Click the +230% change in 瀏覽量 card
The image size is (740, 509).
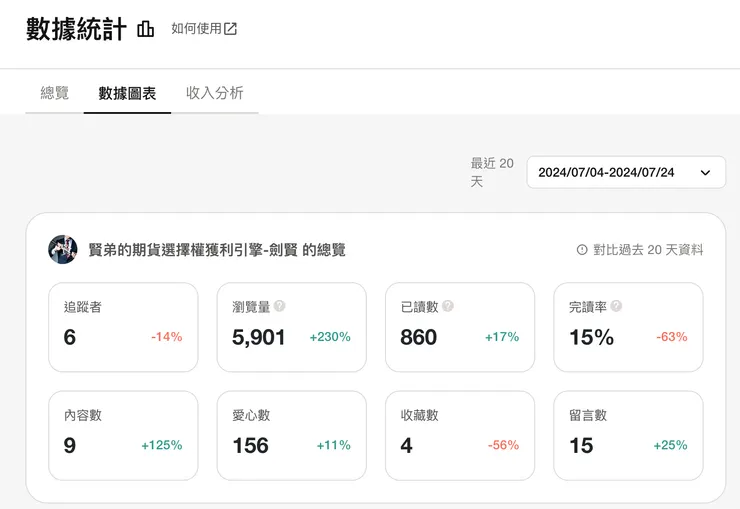[x=330, y=337]
